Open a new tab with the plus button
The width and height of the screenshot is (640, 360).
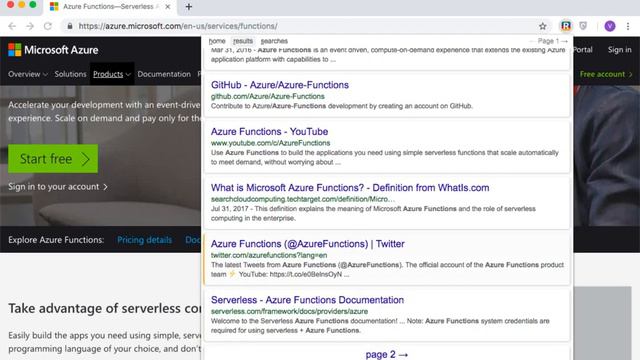[x=189, y=7]
